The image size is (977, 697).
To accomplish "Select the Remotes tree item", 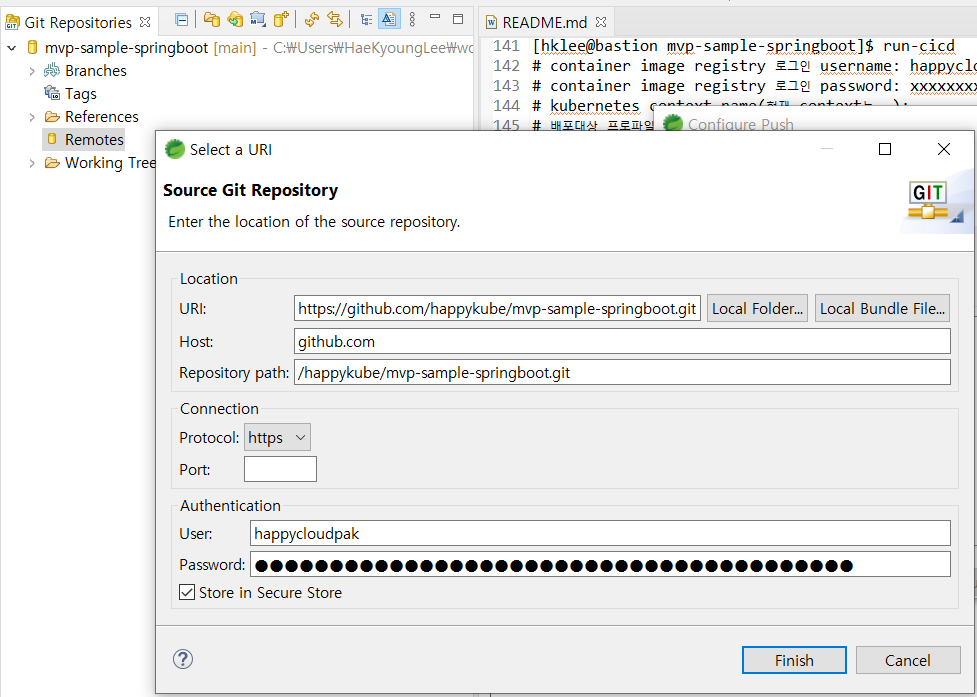I will 94,140.
